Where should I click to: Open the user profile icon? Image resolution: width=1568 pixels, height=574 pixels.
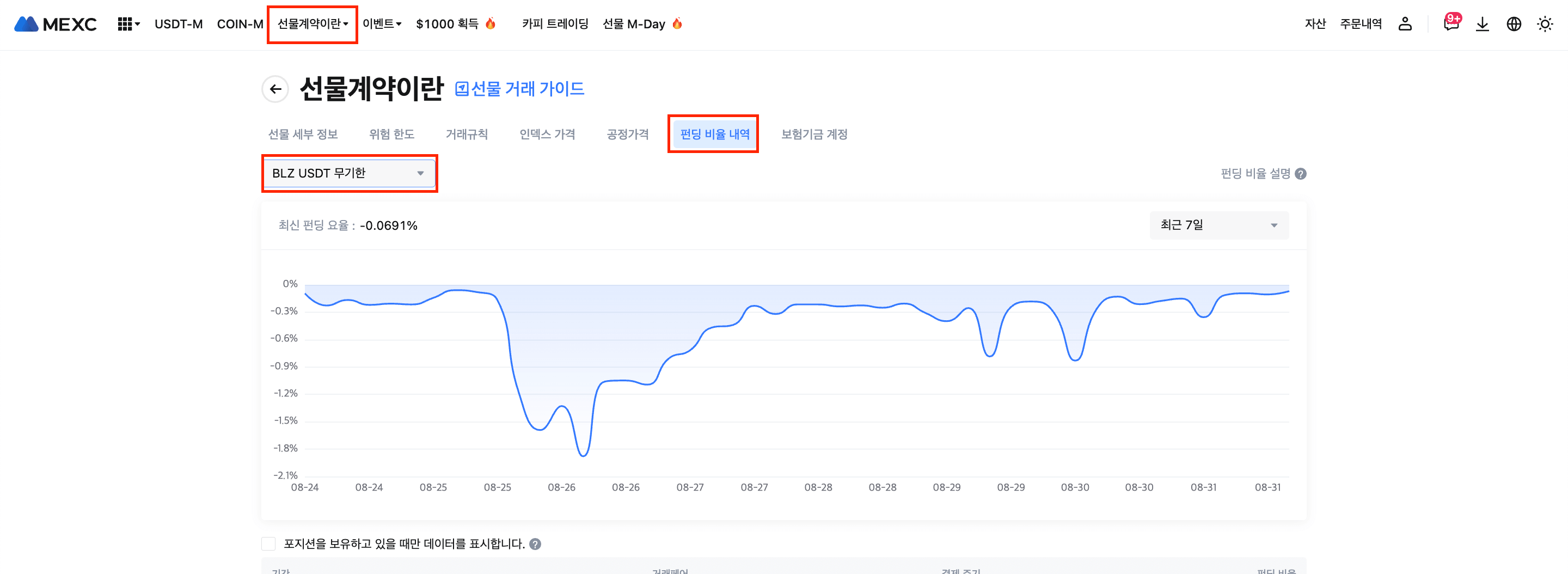[1405, 25]
